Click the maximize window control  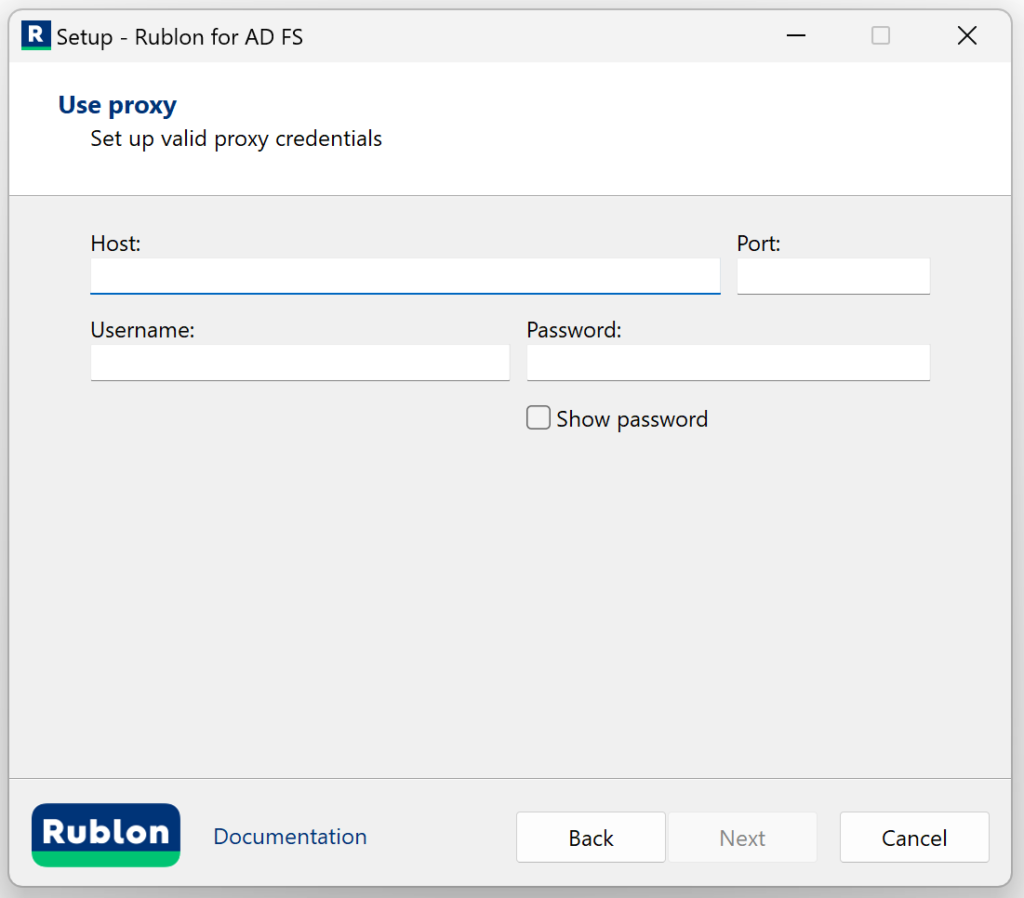click(x=880, y=35)
